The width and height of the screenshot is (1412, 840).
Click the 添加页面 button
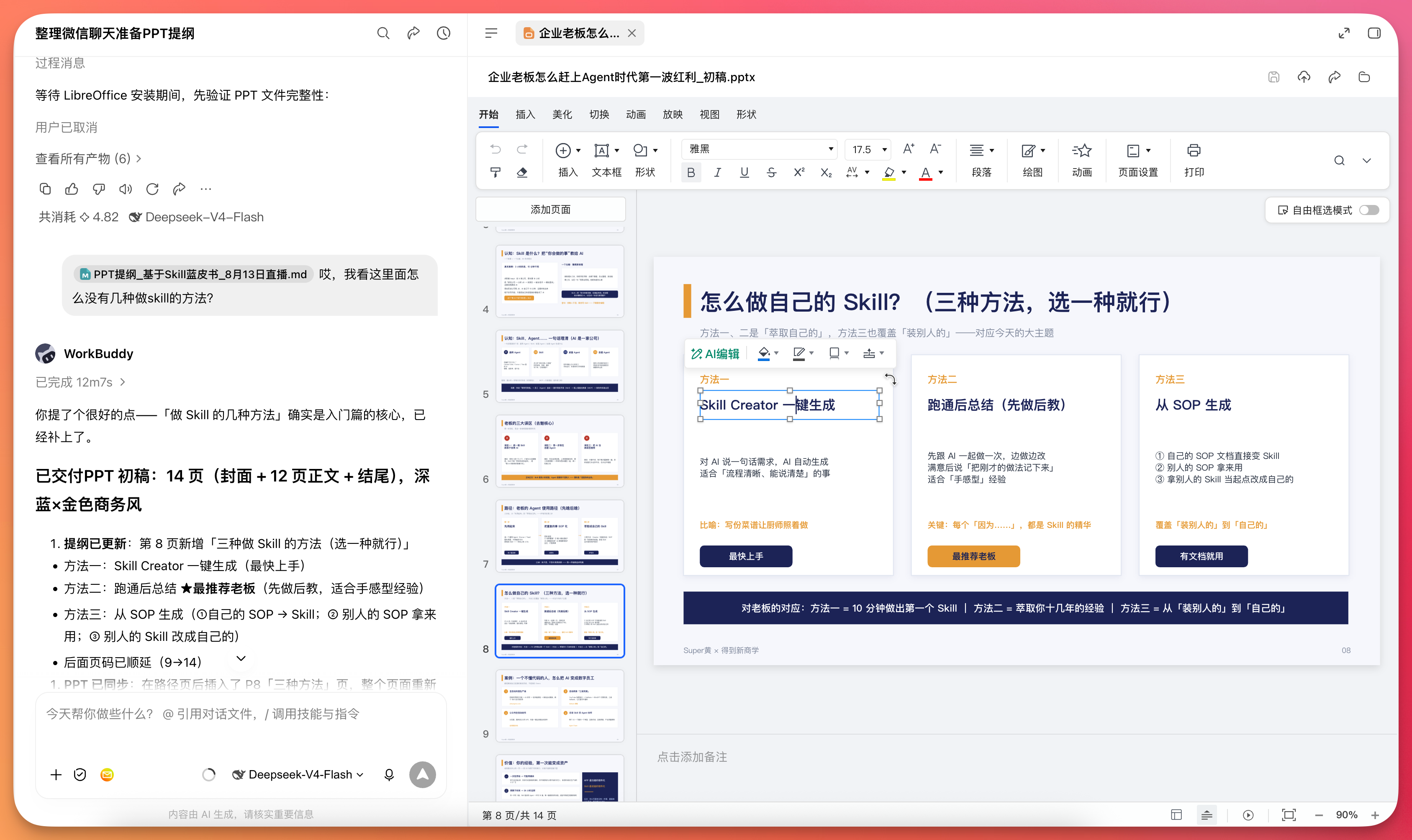(x=550, y=210)
